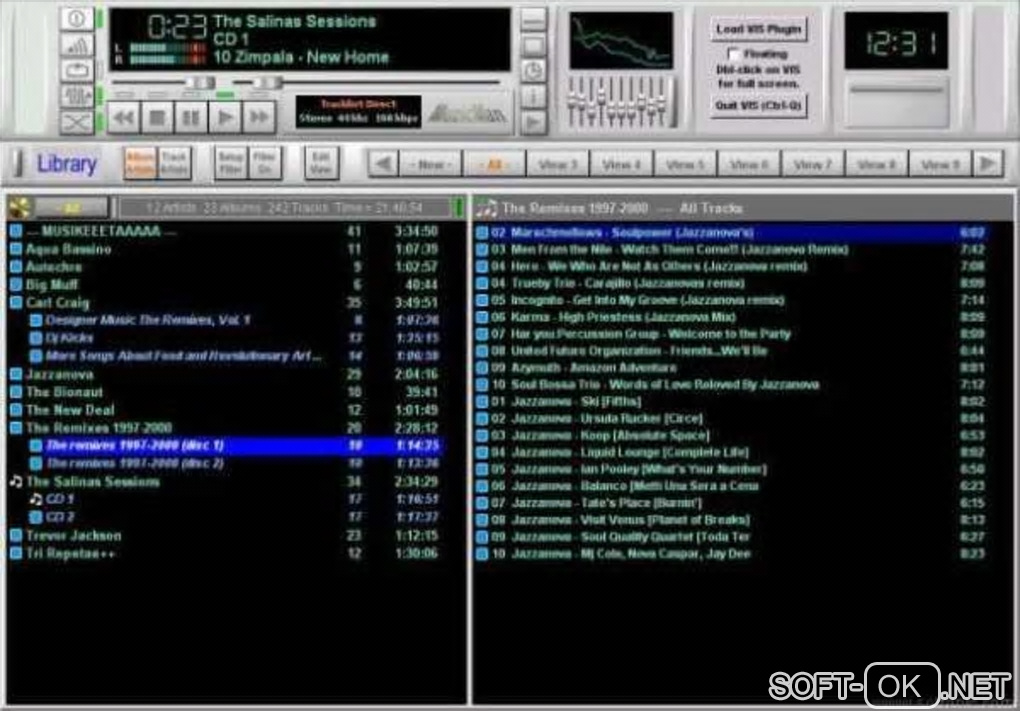Screen dimensions: 1020x711
Task: Expand the The Bionaut artist node
Action: click(16, 392)
